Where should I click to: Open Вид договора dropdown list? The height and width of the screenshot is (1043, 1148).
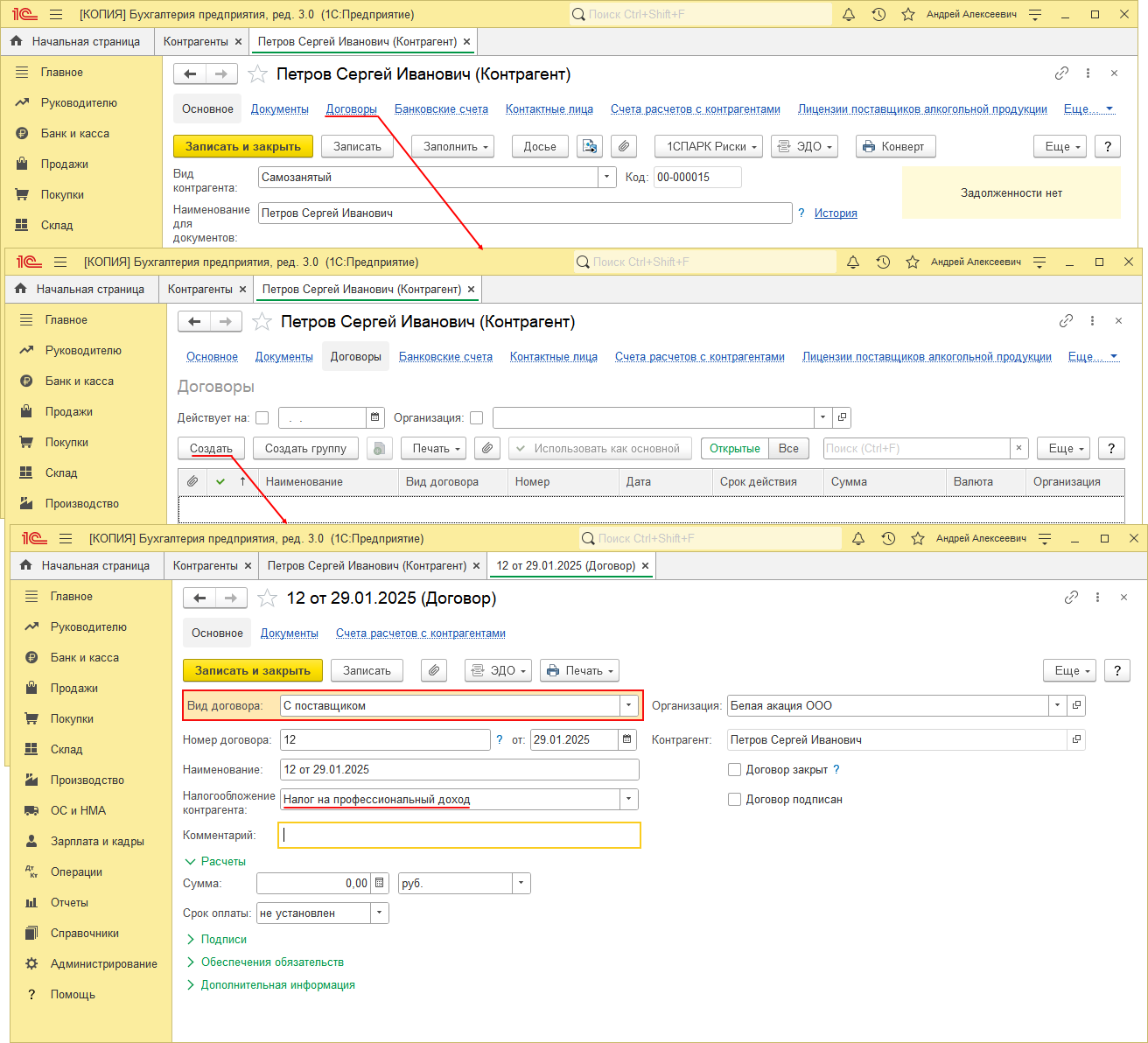click(628, 705)
